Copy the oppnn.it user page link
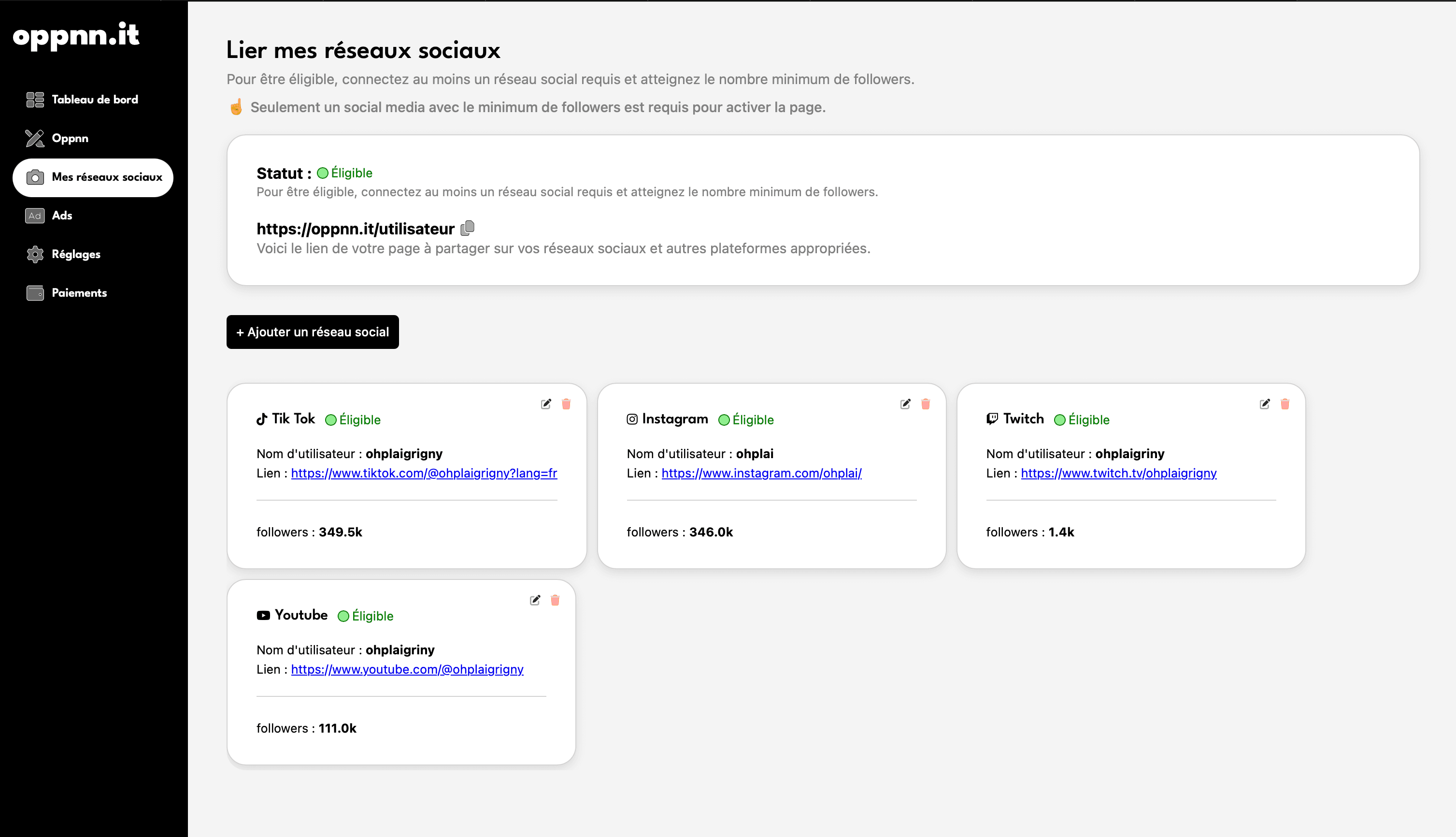 click(468, 228)
